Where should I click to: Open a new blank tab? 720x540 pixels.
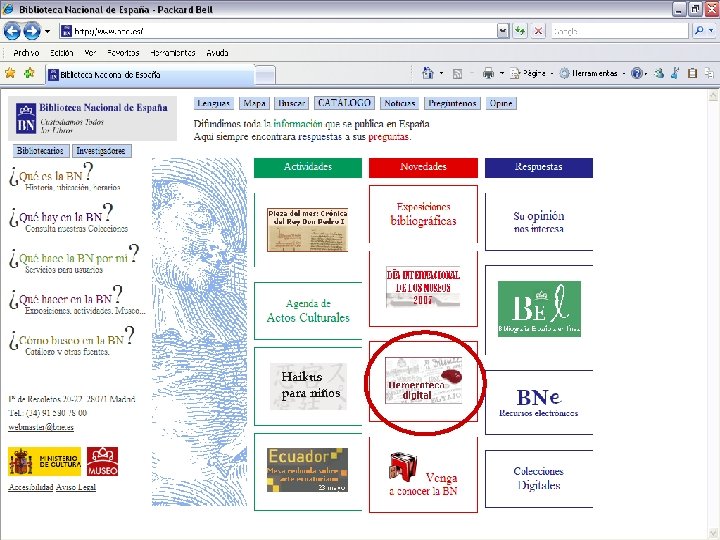tap(265, 75)
